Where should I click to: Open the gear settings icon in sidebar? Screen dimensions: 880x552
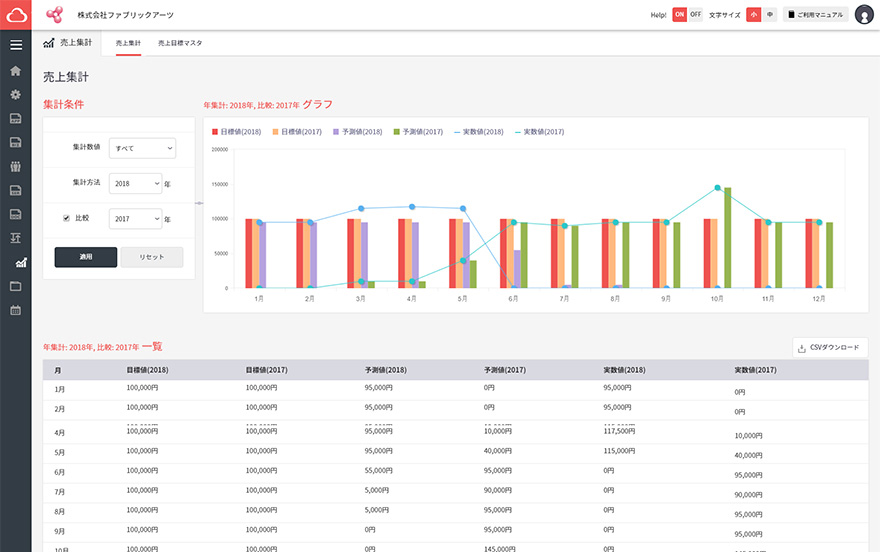tap(16, 94)
